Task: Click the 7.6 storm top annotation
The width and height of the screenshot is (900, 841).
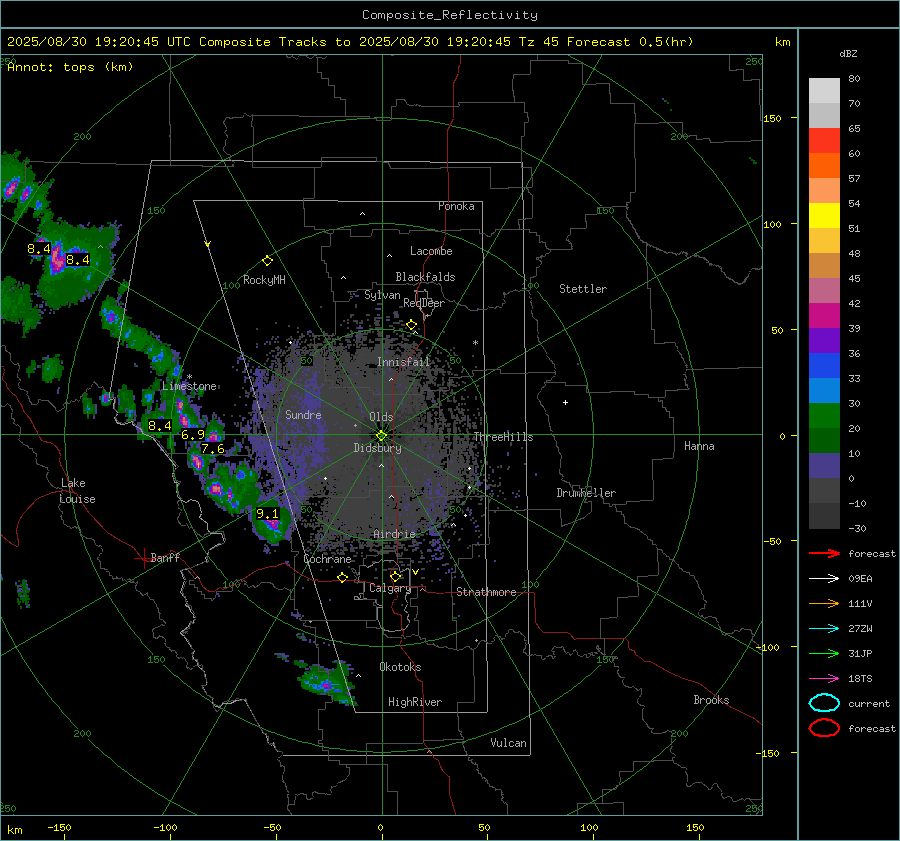Action: point(212,448)
